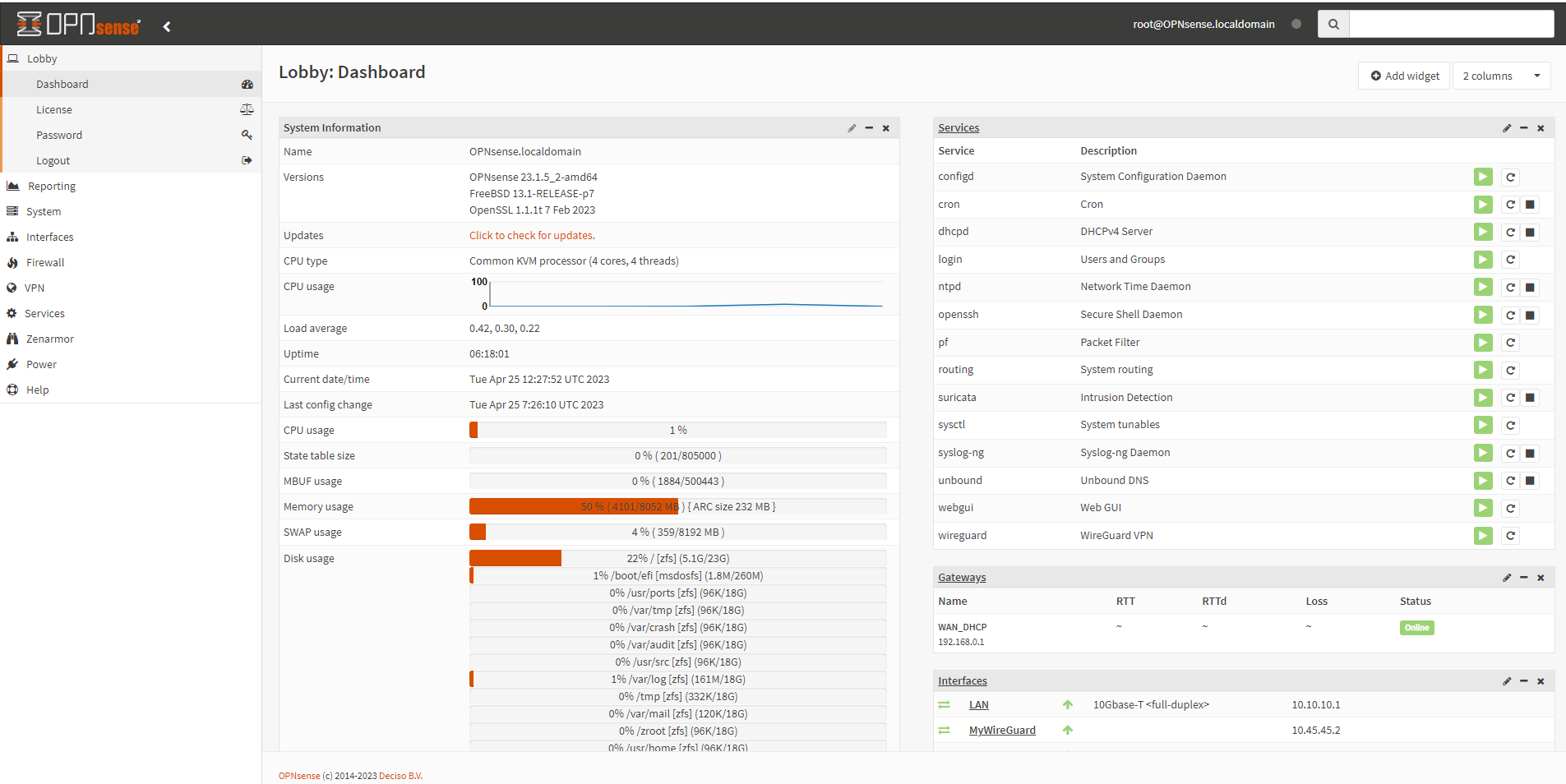Click the Add widget button
Screen dimensions: 1566x784
tap(1403, 76)
